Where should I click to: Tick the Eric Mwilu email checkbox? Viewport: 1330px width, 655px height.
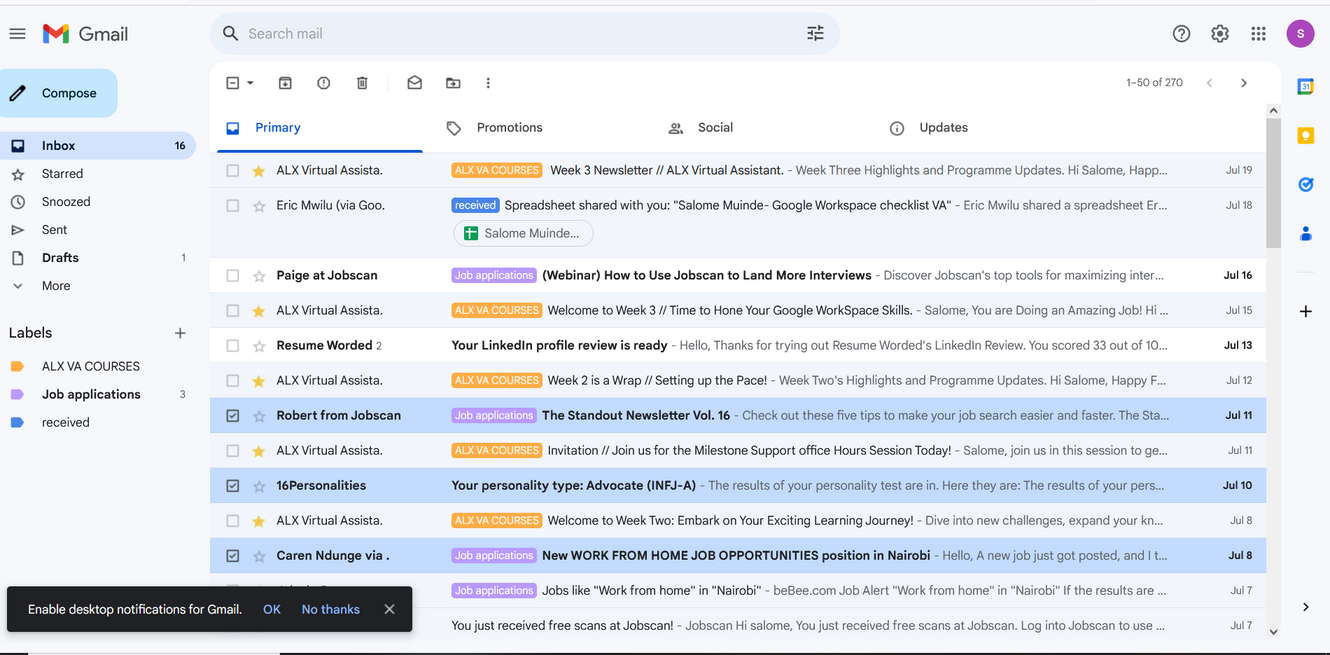[233, 206]
